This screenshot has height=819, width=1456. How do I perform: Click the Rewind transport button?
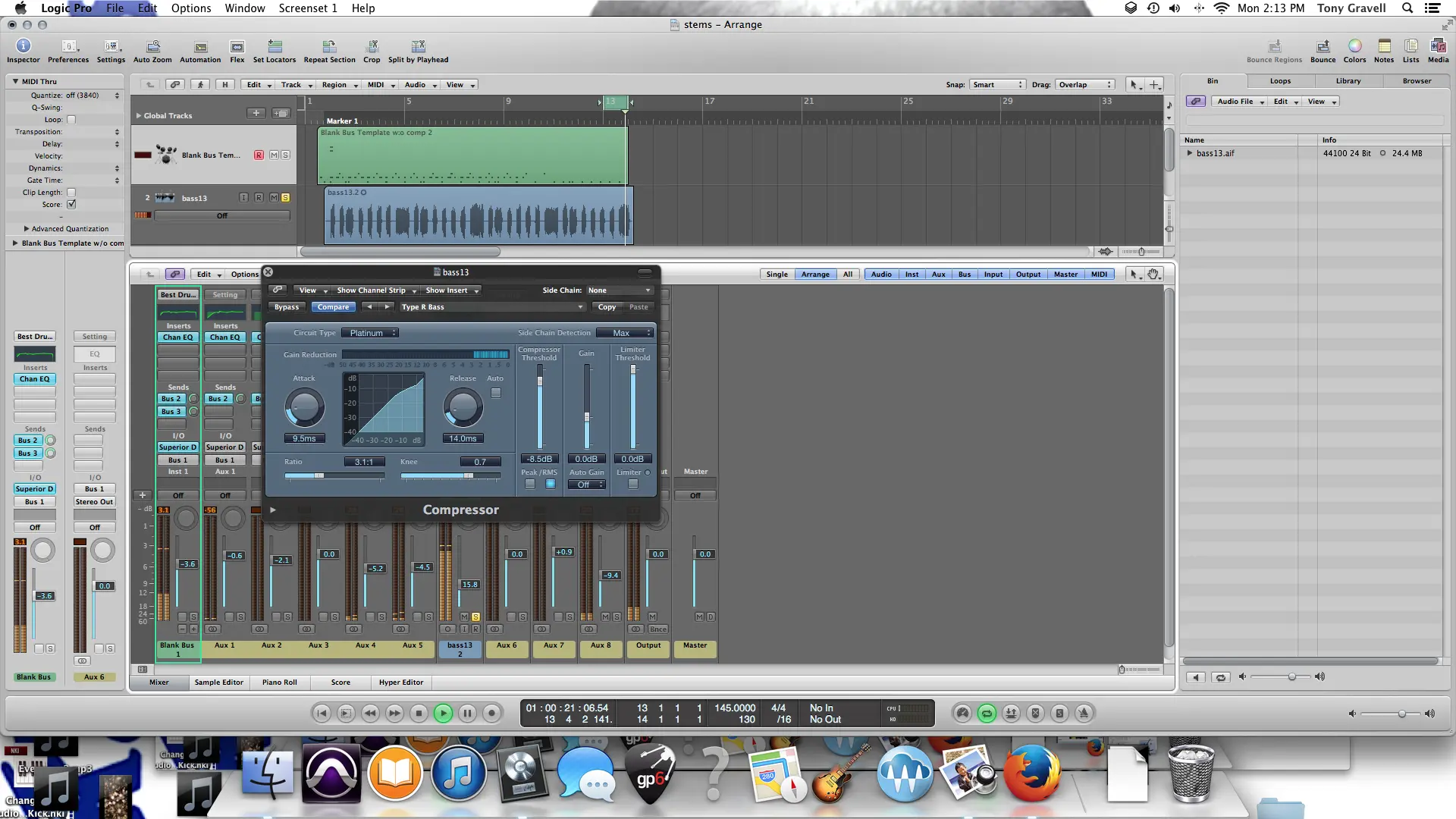pos(370,713)
